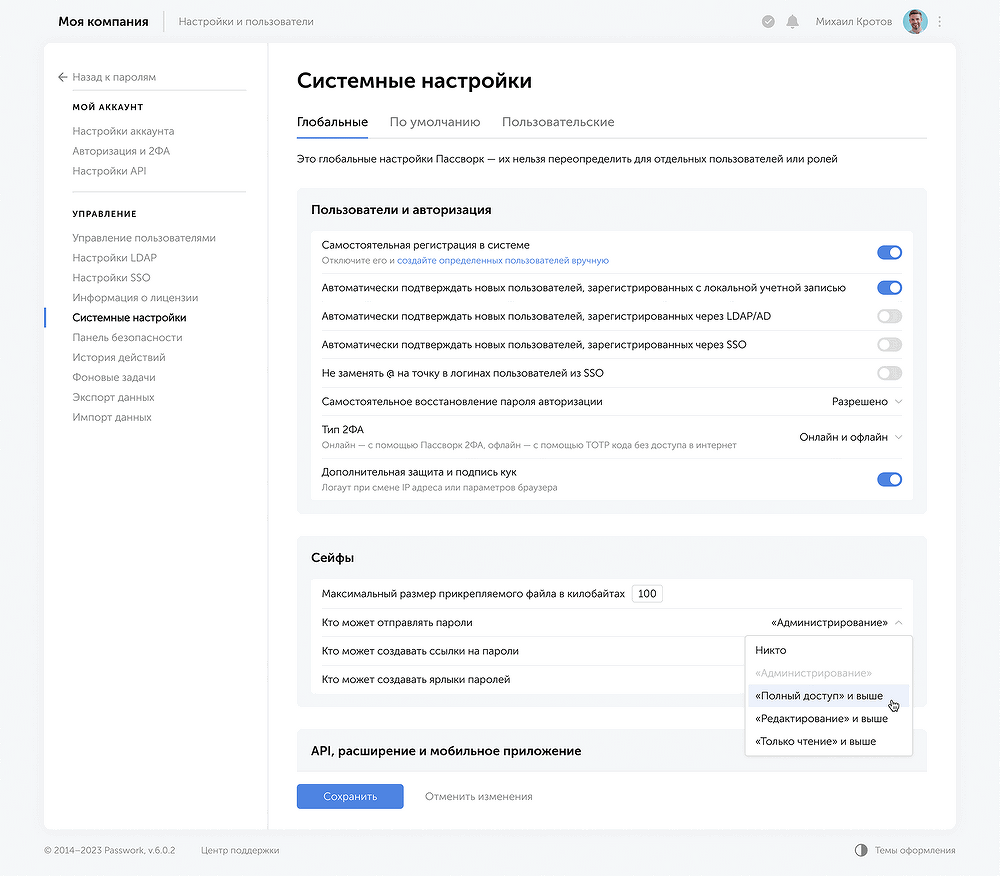Image resolution: width=1000 pixels, height=876 pixels.
Task: Open notifications bell icon
Action: 793,21
